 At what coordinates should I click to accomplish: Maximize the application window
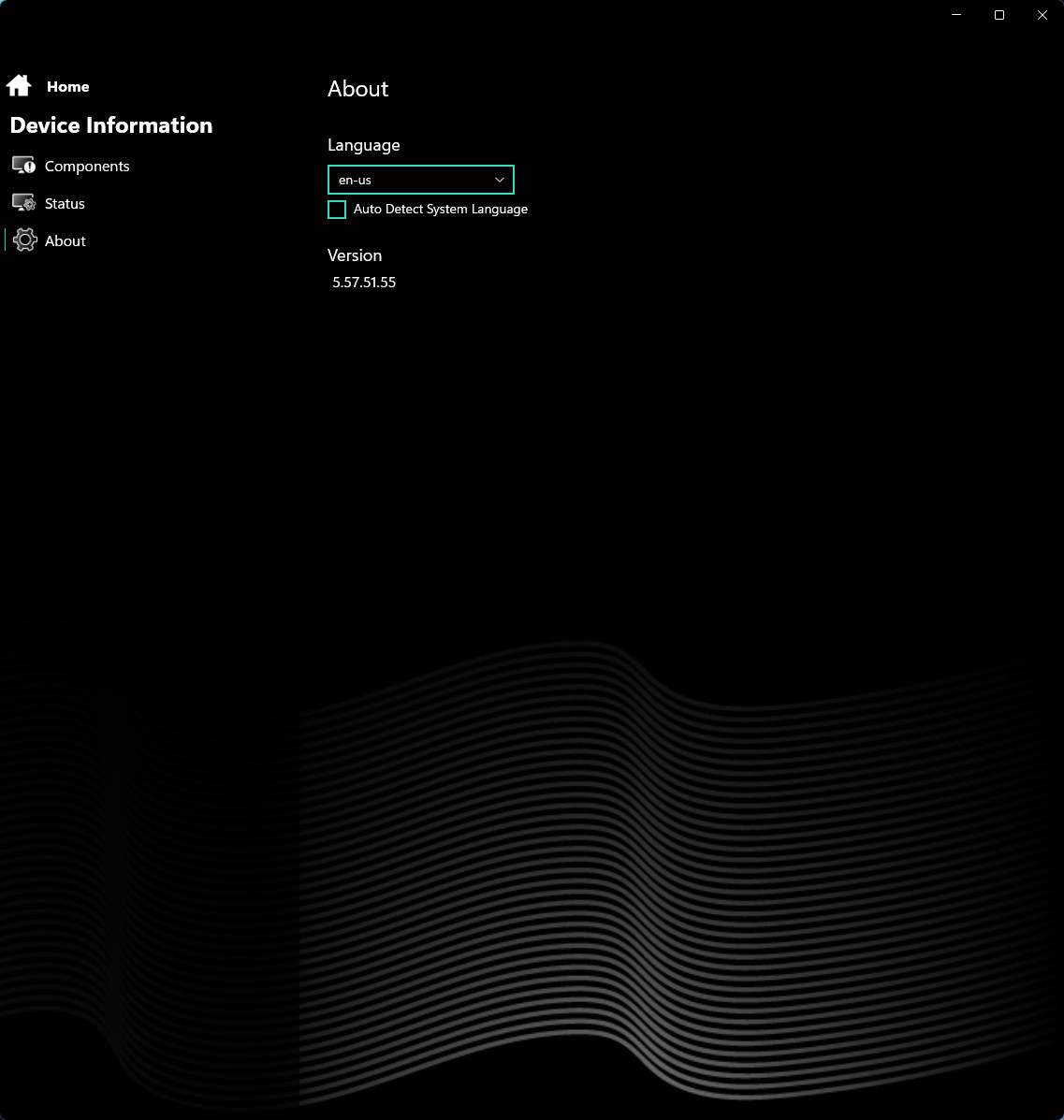[999, 15]
